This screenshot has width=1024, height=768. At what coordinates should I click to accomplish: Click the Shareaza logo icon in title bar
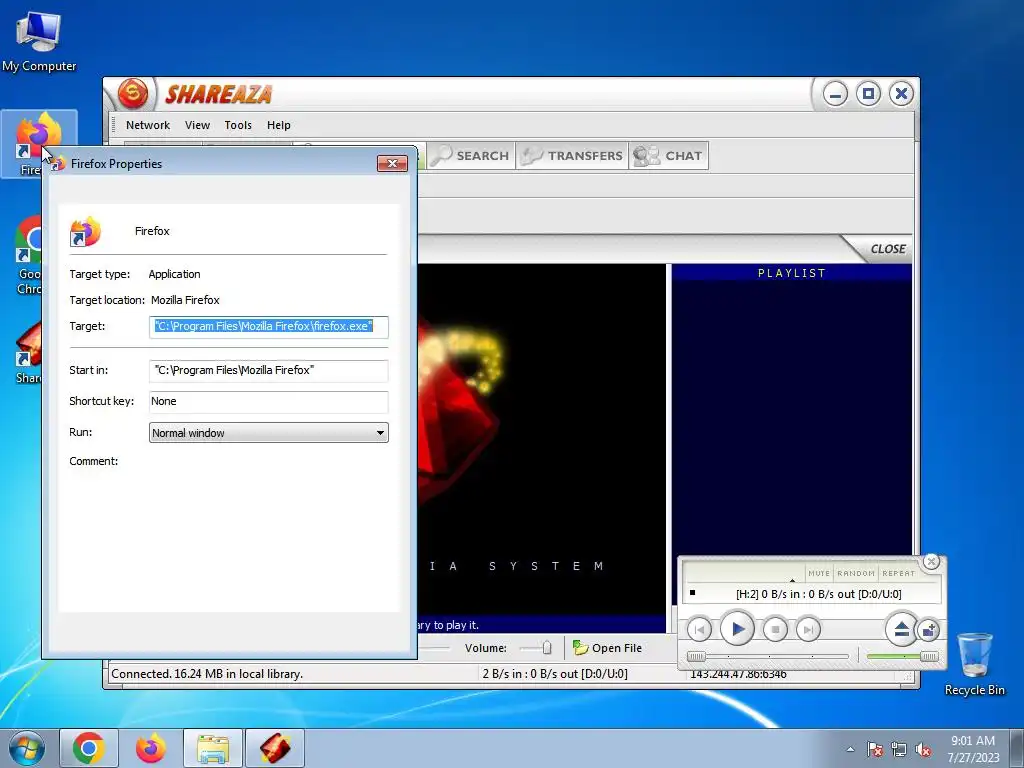[x=133, y=93]
